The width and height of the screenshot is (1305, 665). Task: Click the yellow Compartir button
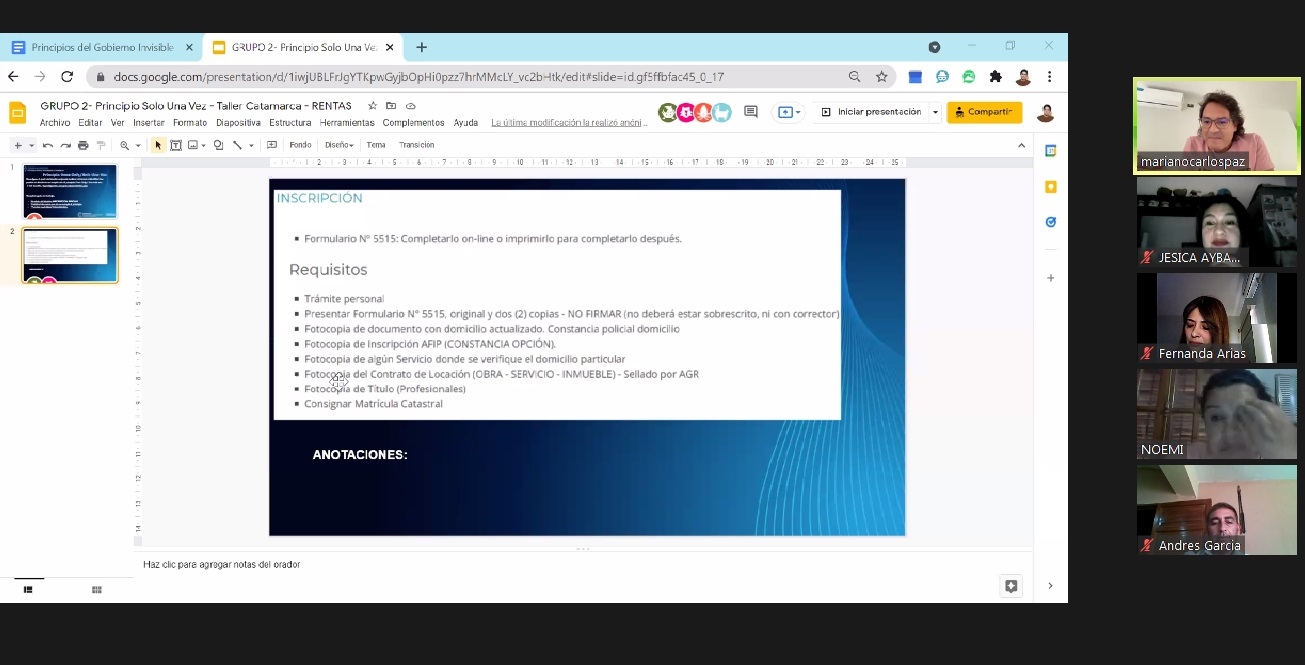(x=984, y=112)
